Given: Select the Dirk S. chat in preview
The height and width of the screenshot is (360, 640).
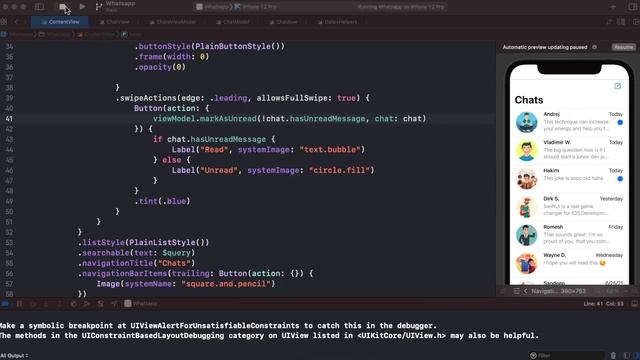Looking at the screenshot, I should [570, 206].
